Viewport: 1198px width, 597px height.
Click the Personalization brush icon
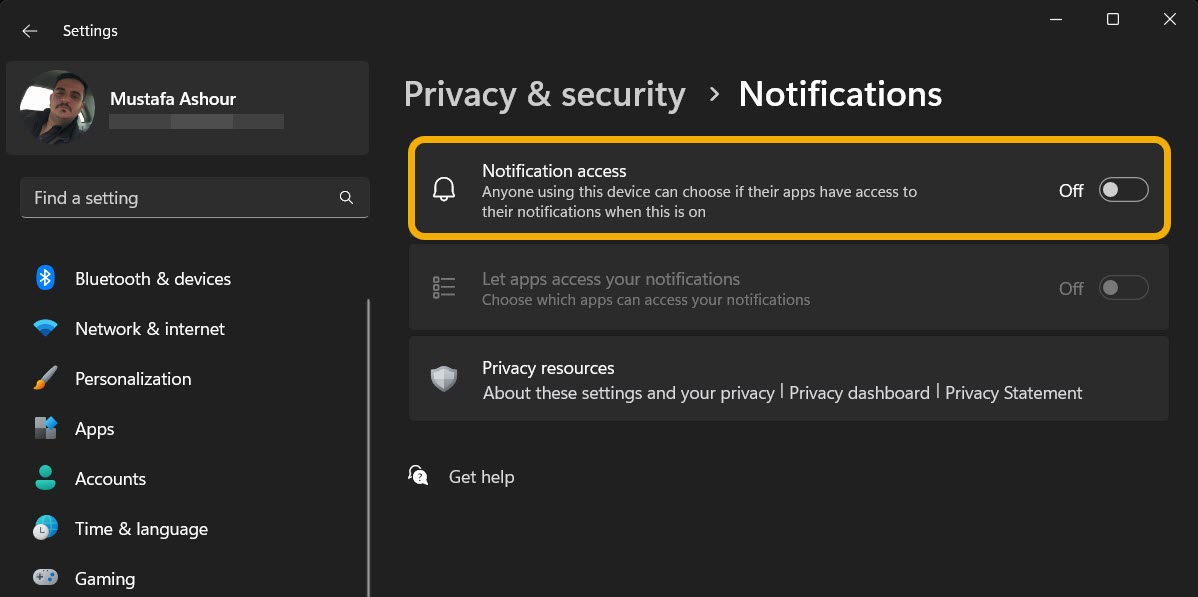pyautogui.click(x=44, y=378)
